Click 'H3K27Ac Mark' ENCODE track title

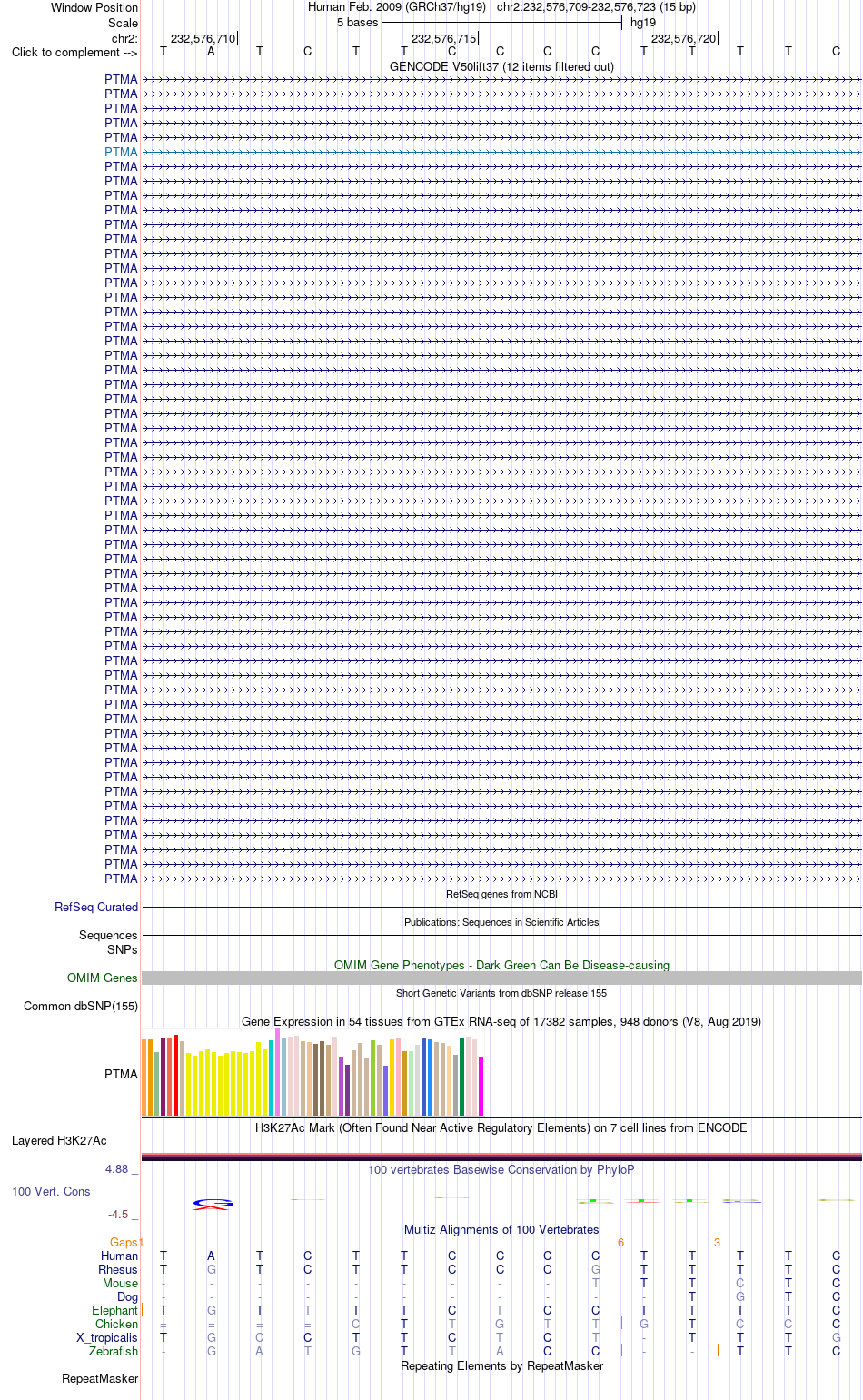(x=501, y=1127)
